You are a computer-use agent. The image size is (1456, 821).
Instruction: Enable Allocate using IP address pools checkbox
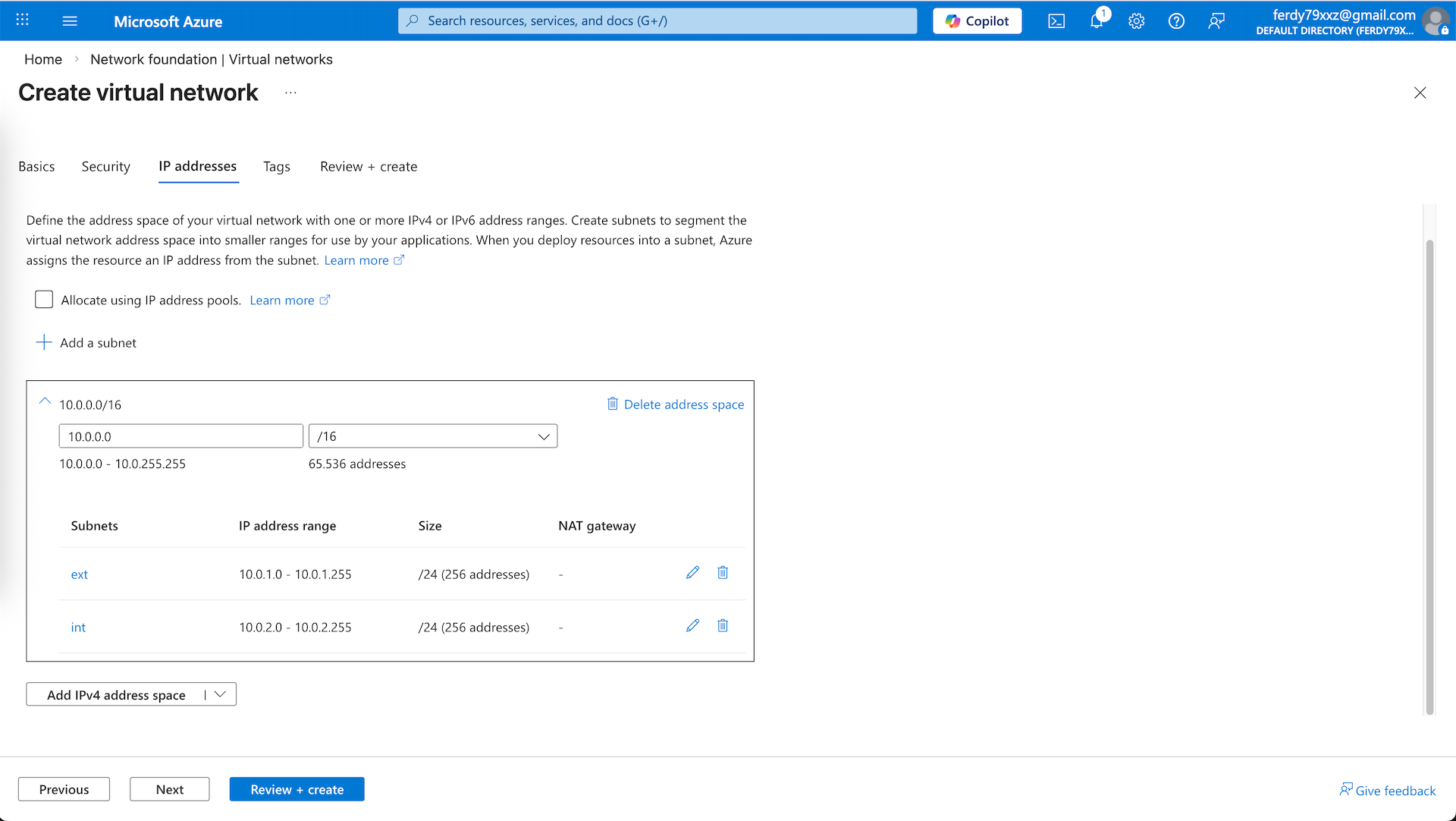(44, 300)
